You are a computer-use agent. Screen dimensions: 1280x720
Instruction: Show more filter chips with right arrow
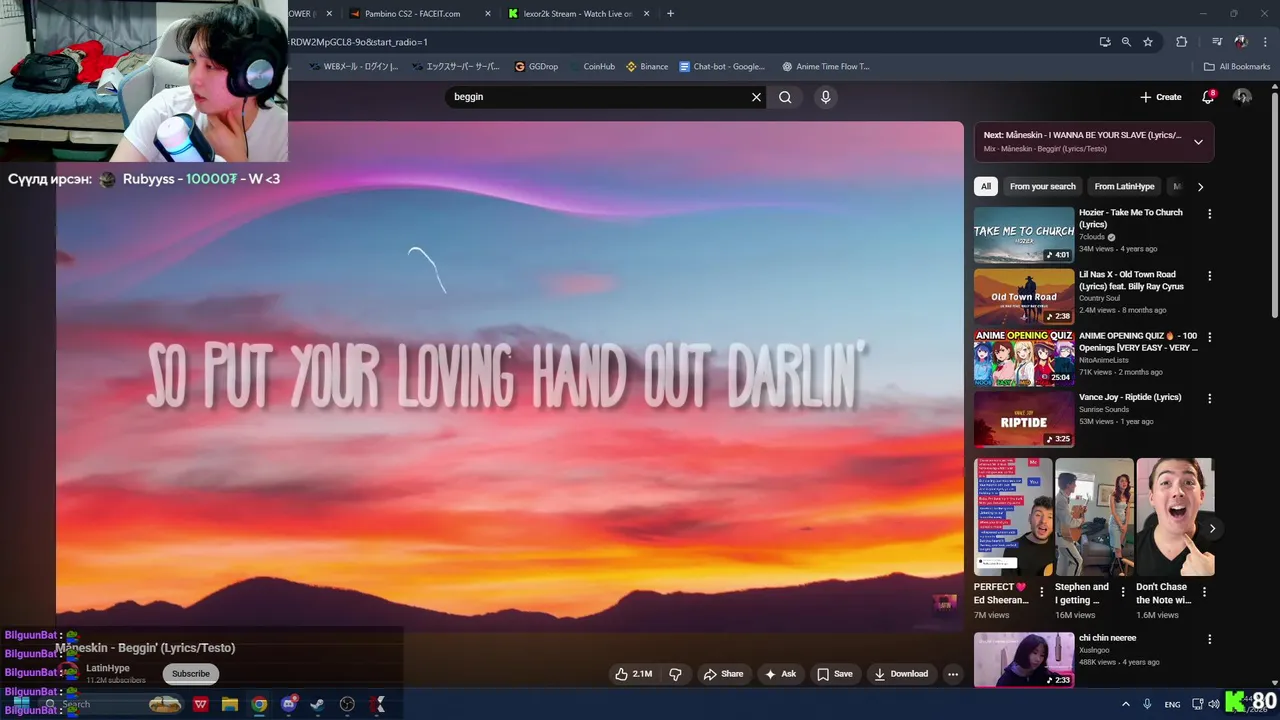click(x=1200, y=186)
